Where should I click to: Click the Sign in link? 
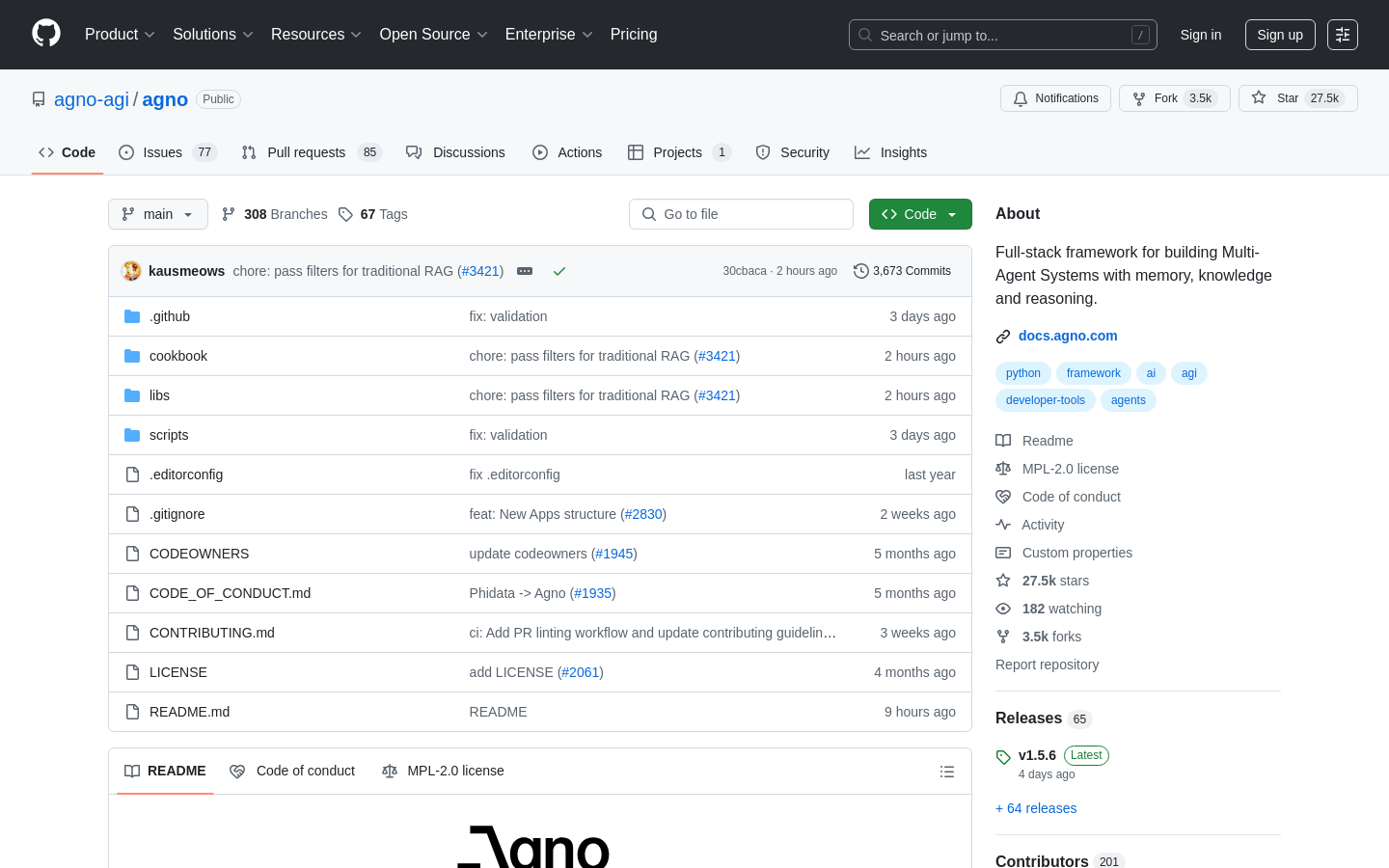1201,35
